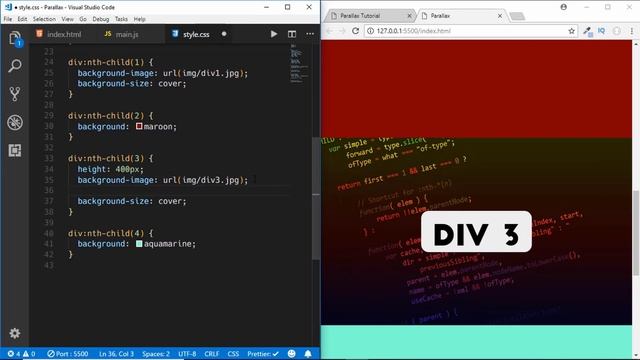Click the minimap in the editor

pos(299,64)
